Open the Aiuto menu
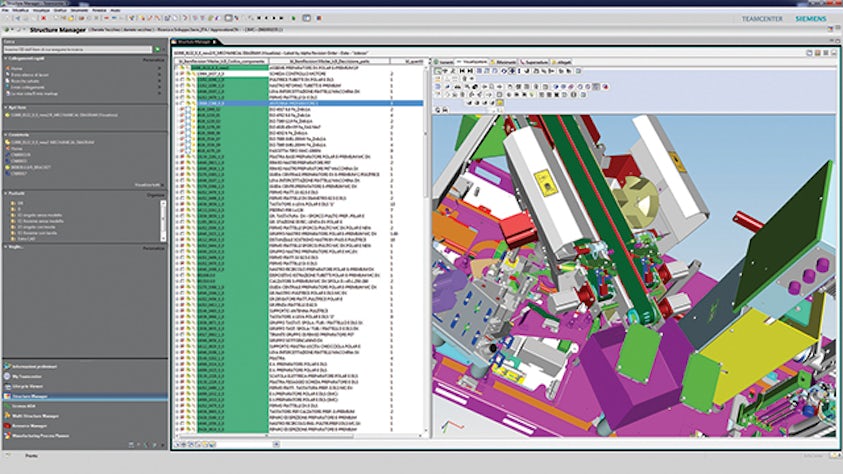Screen dimensions: 843x474 (116, 10)
